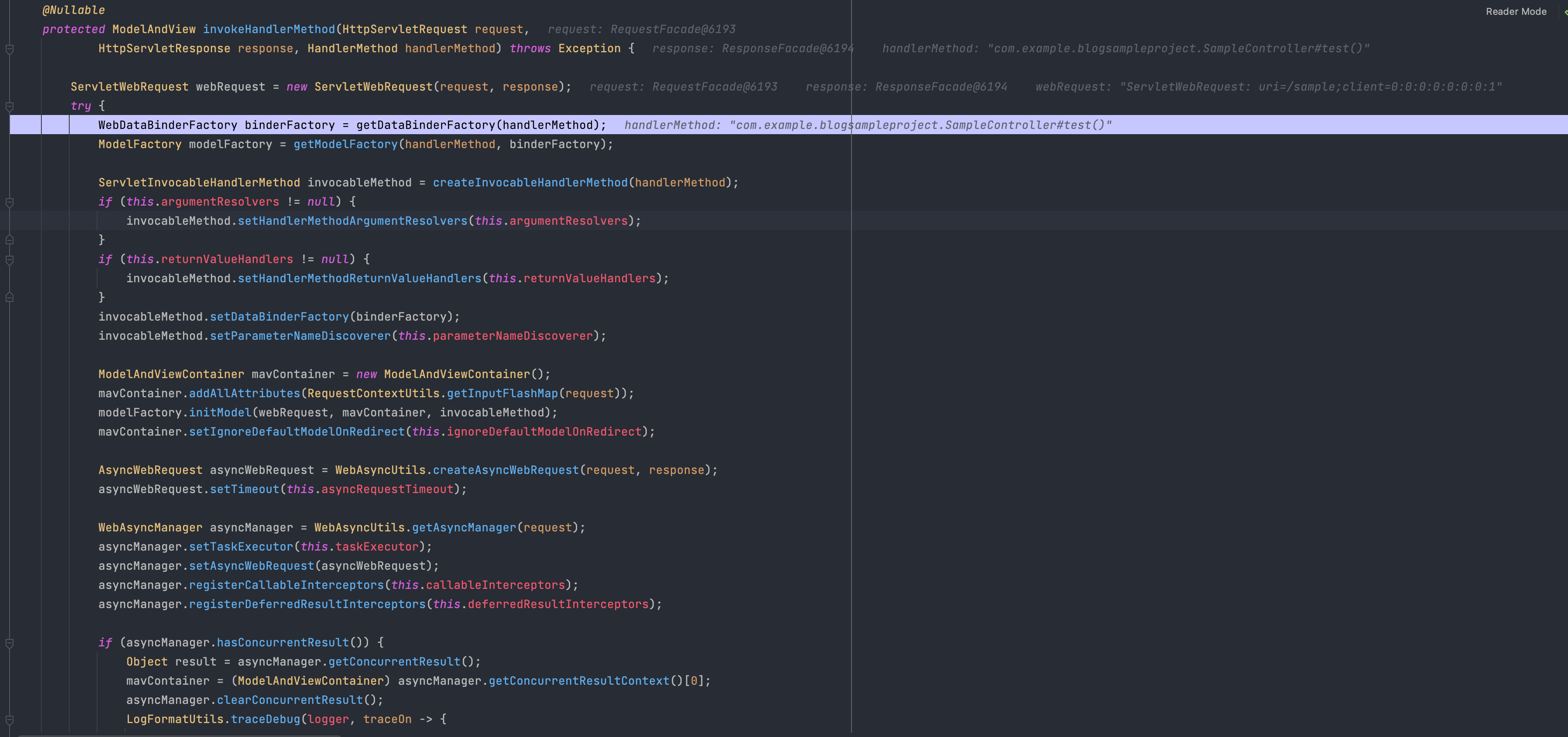Click the invokeHandlerMethod method name
This screenshot has width=1568, height=737.
[268, 29]
